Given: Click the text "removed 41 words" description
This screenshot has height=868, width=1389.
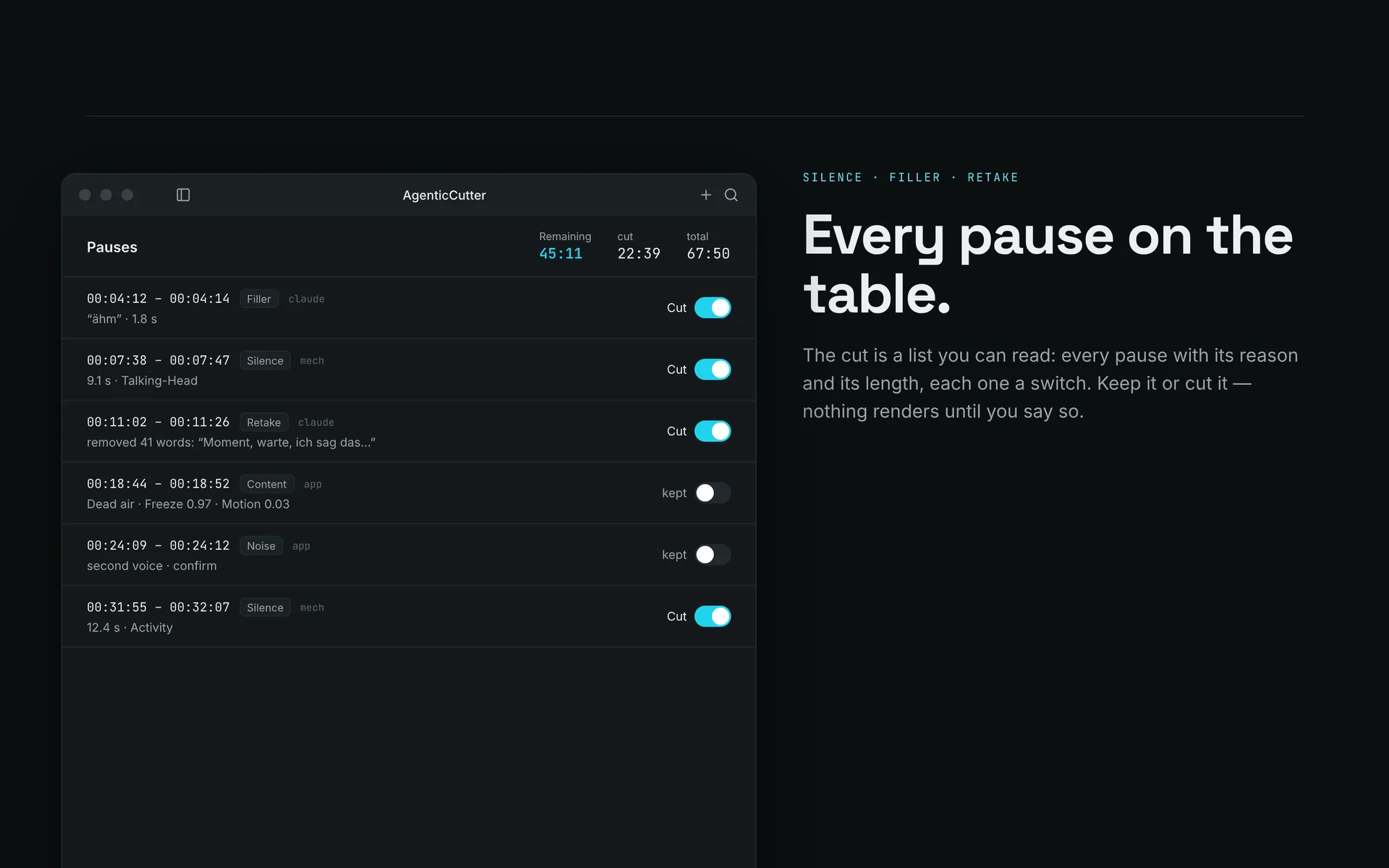Looking at the screenshot, I should coord(231,443).
